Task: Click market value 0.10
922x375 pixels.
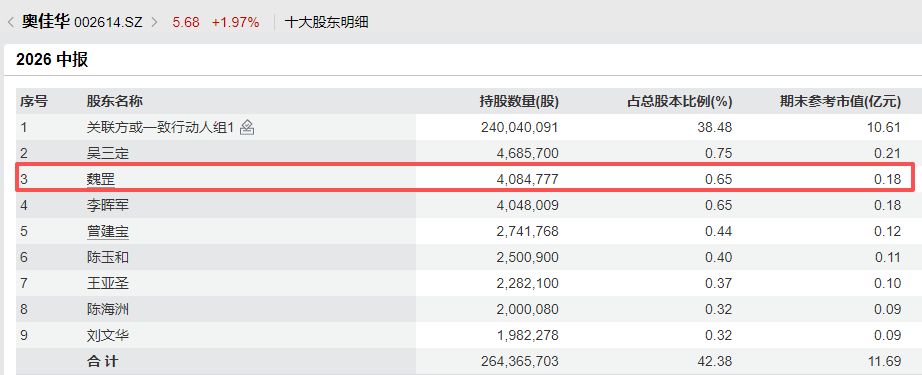Action: [x=887, y=283]
